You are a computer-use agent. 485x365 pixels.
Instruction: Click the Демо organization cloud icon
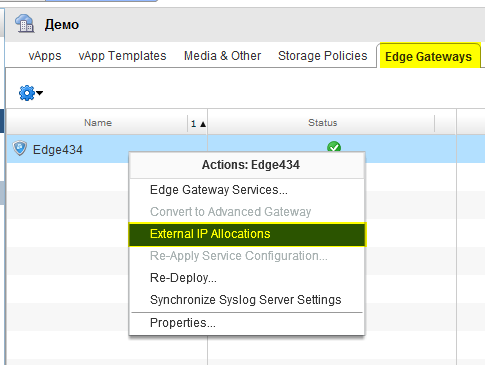pyautogui.click(x=24, y=23)
